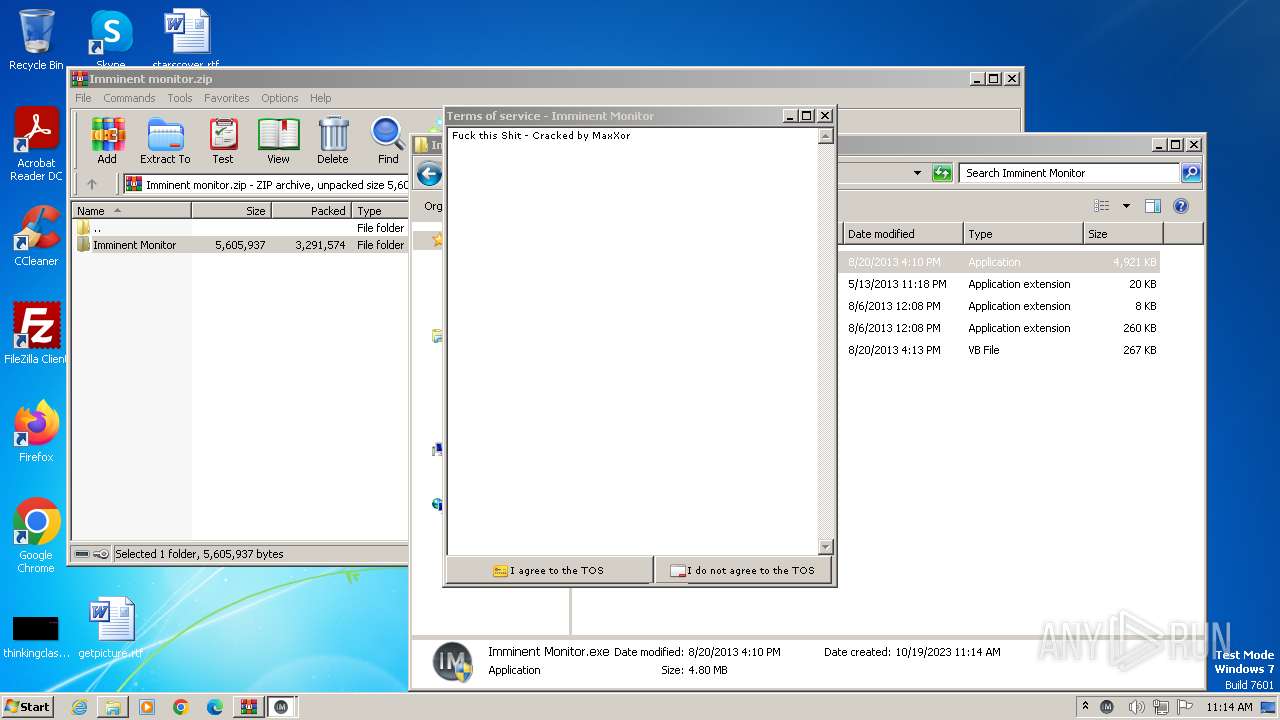Click the Start button
This screenshot has height=720, width=1280.
tap(28, 707)
